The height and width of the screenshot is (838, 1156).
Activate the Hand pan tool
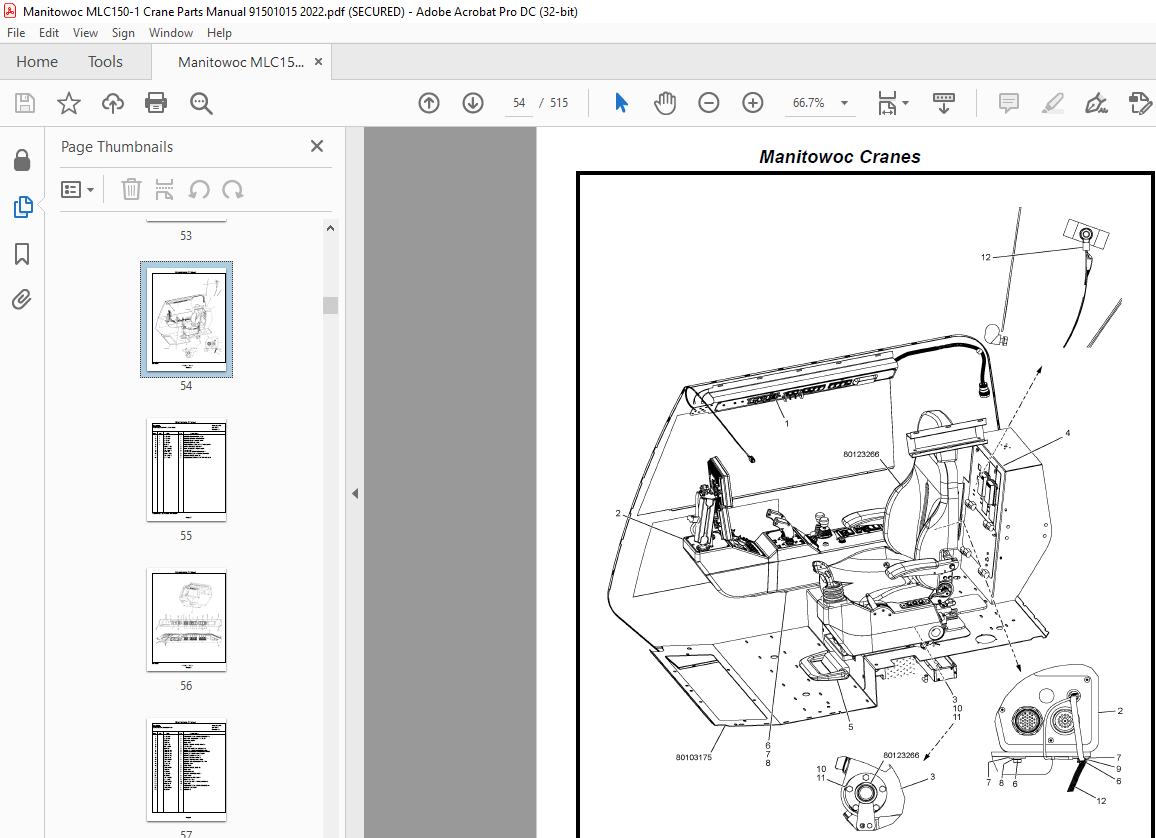[664, 103]
